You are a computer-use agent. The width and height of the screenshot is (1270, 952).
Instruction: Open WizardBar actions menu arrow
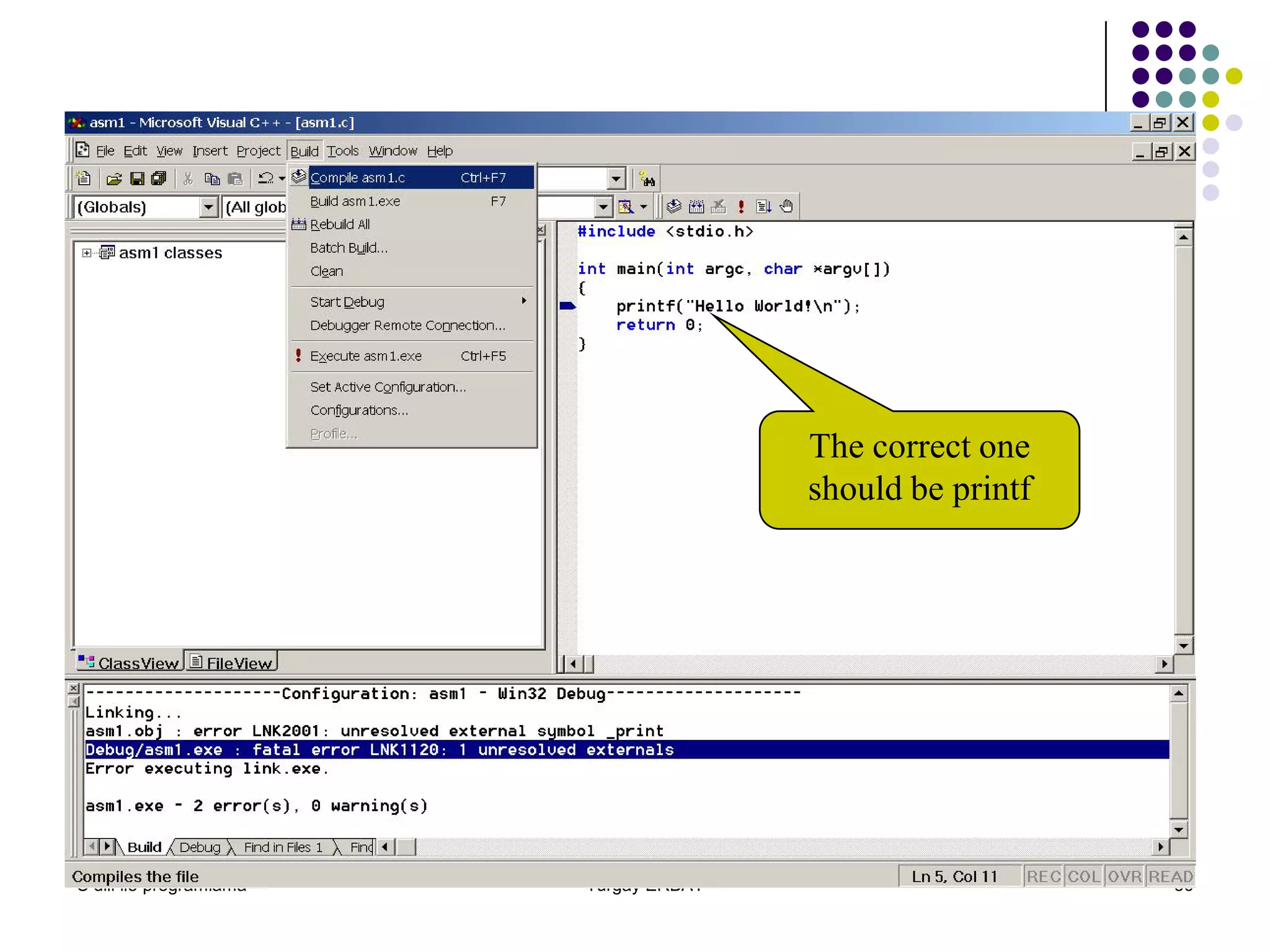tap(644, 207)
